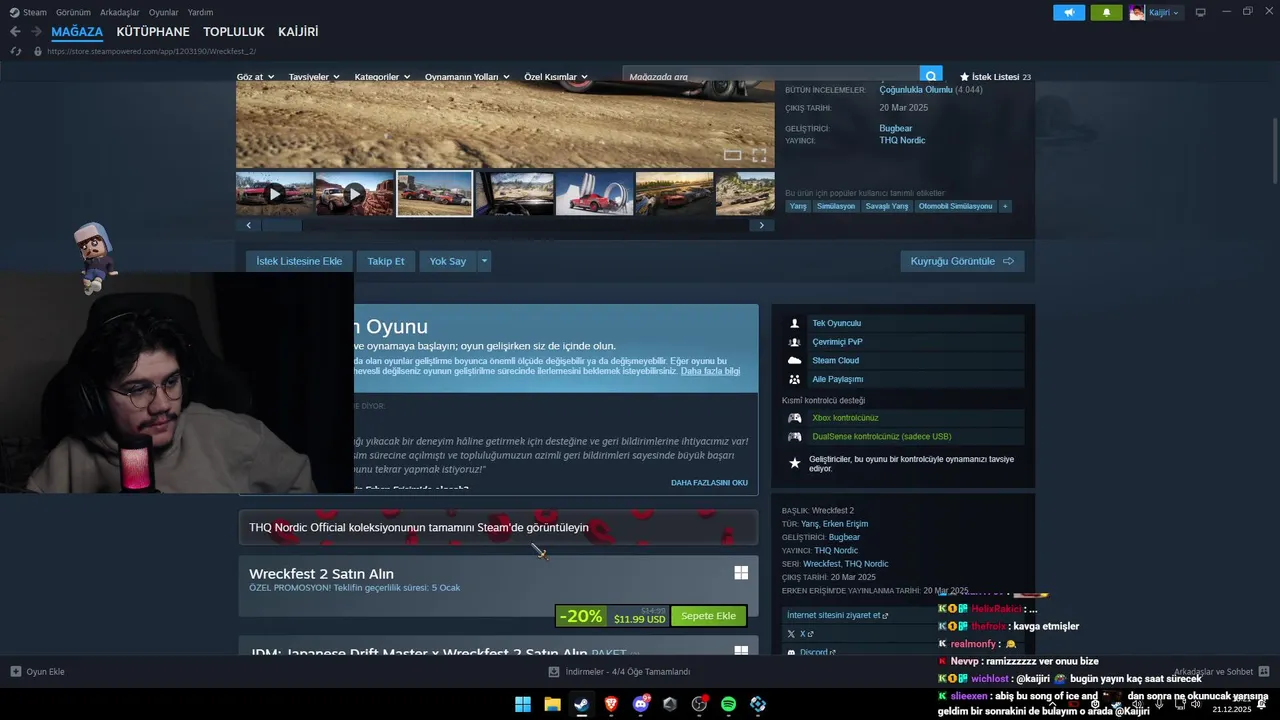
Task: Expand the Oynamanın Yolları dropdown
Action: [467, 76]
